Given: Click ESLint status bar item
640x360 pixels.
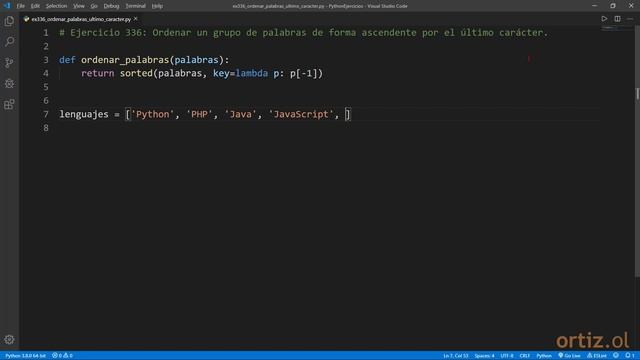Looking at the screenshot, I should coord(597,356).
